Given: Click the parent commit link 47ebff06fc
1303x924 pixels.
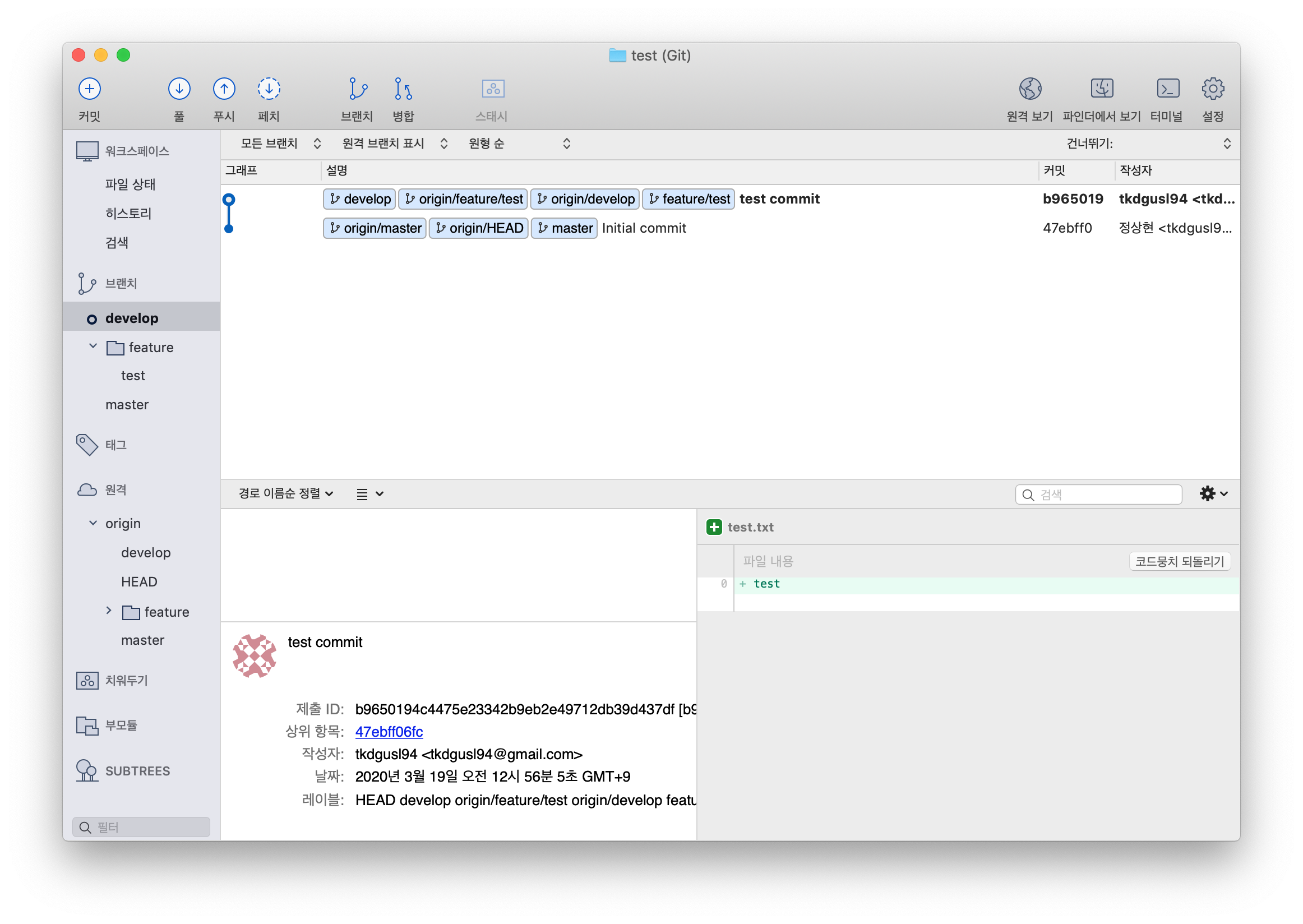Looking at the screenshot, I should (x=389, y=732).
